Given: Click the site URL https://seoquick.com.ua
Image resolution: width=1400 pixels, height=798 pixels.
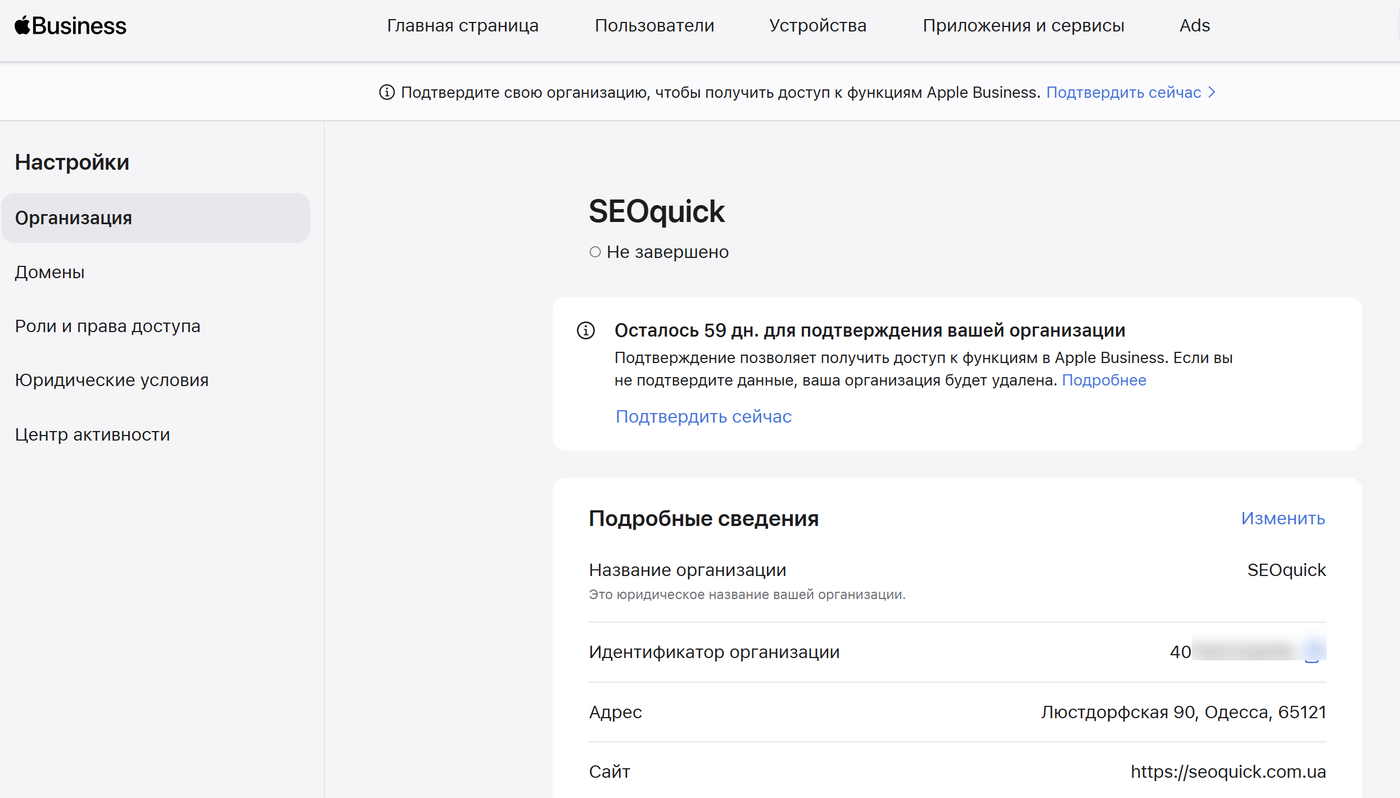Looking at the screenshot, I should click(1229, 772).
